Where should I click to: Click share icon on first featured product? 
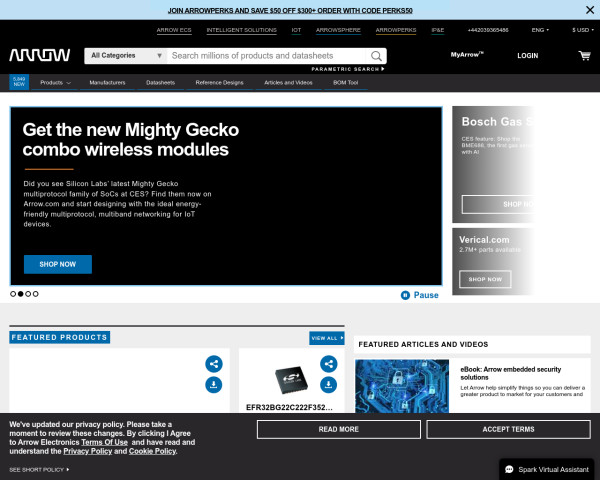(x=213, y=364)
